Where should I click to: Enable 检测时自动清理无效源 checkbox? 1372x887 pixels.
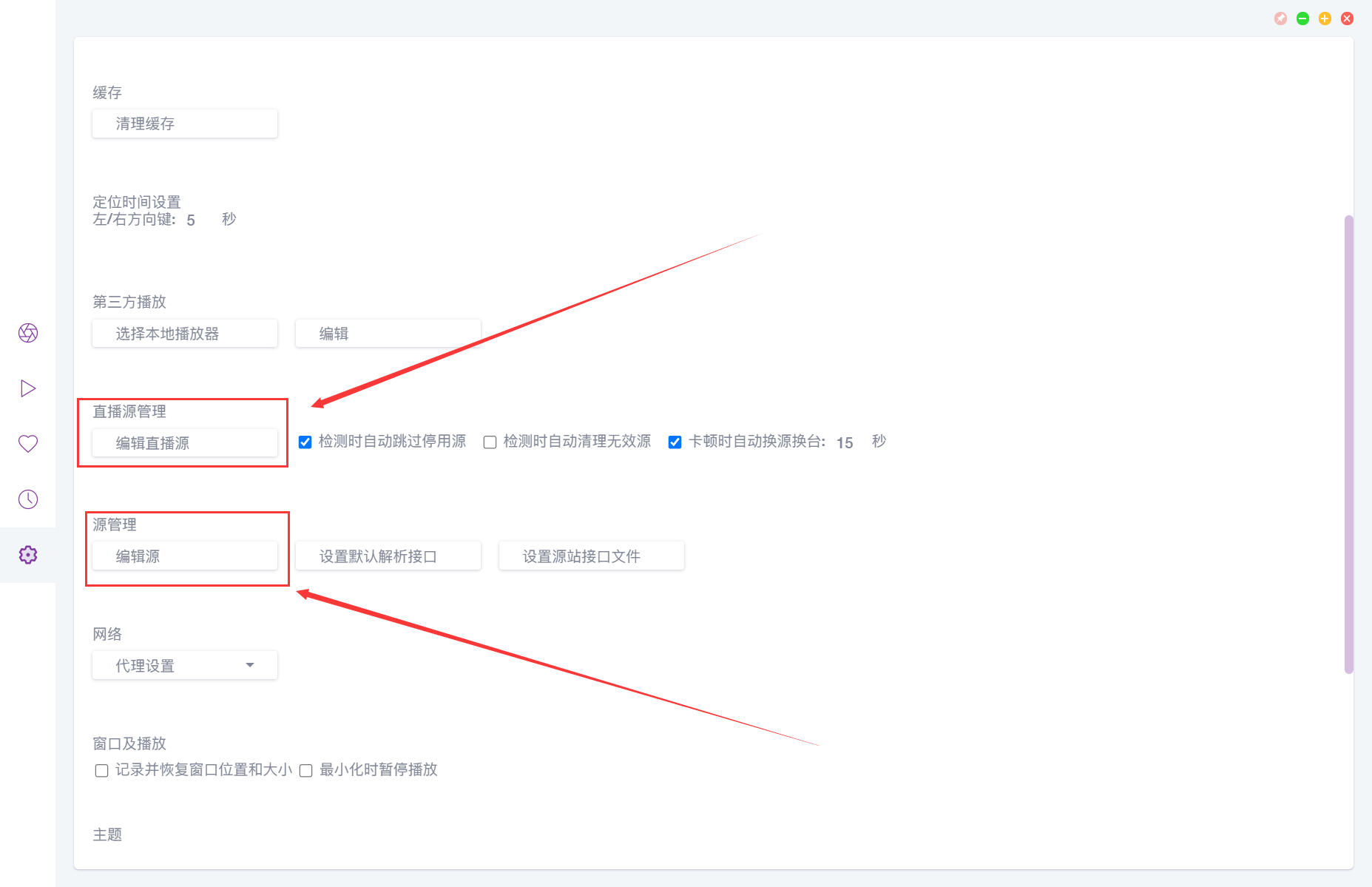coord(490,442)
